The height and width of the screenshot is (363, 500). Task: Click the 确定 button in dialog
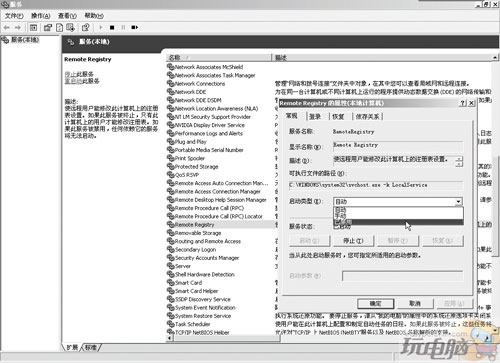(376, 303)
